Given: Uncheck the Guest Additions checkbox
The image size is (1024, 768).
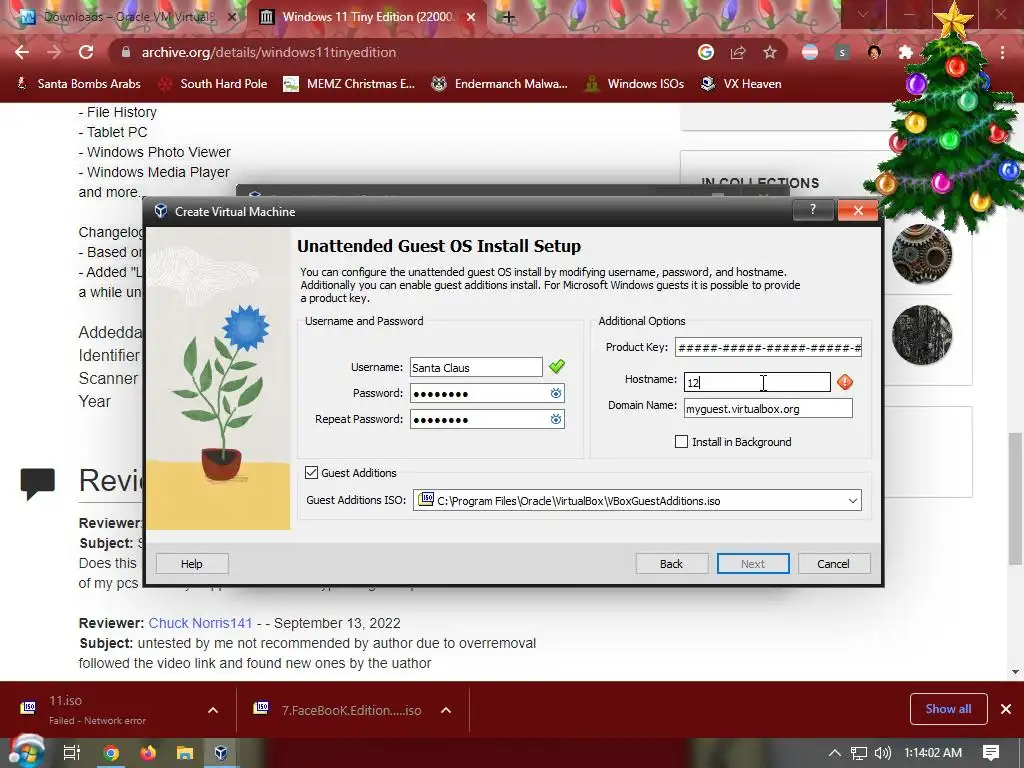Looking at the screenshot, I should [x=312, y=473].
